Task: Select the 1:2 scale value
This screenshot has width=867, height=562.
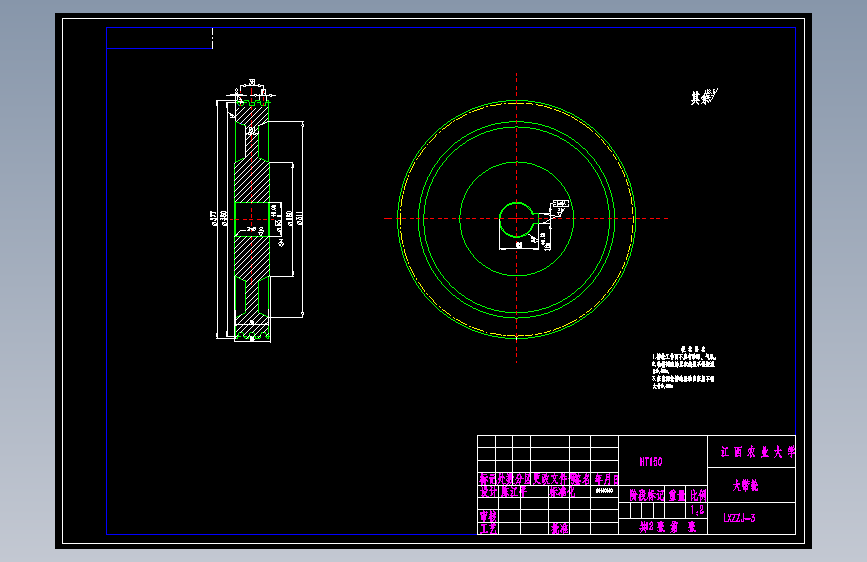Action: point(697,510)
